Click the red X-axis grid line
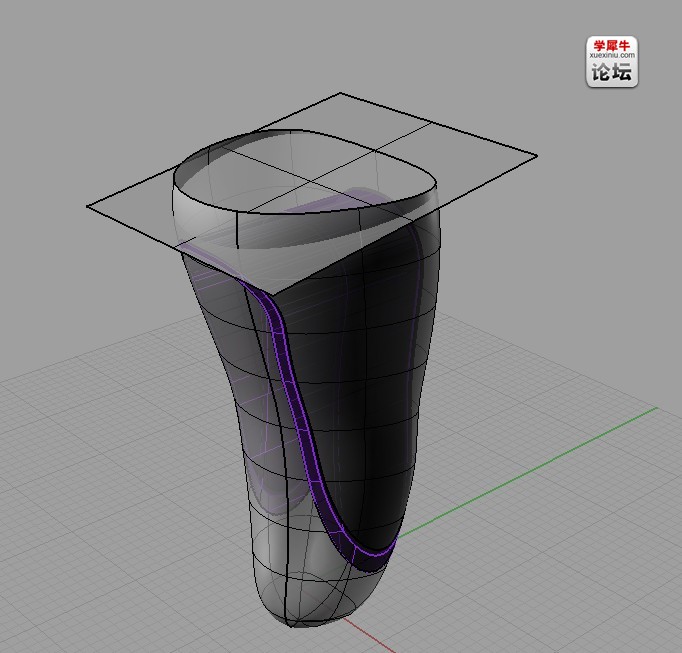The height and width of the screenshot is (653, 682). (369, 635)
